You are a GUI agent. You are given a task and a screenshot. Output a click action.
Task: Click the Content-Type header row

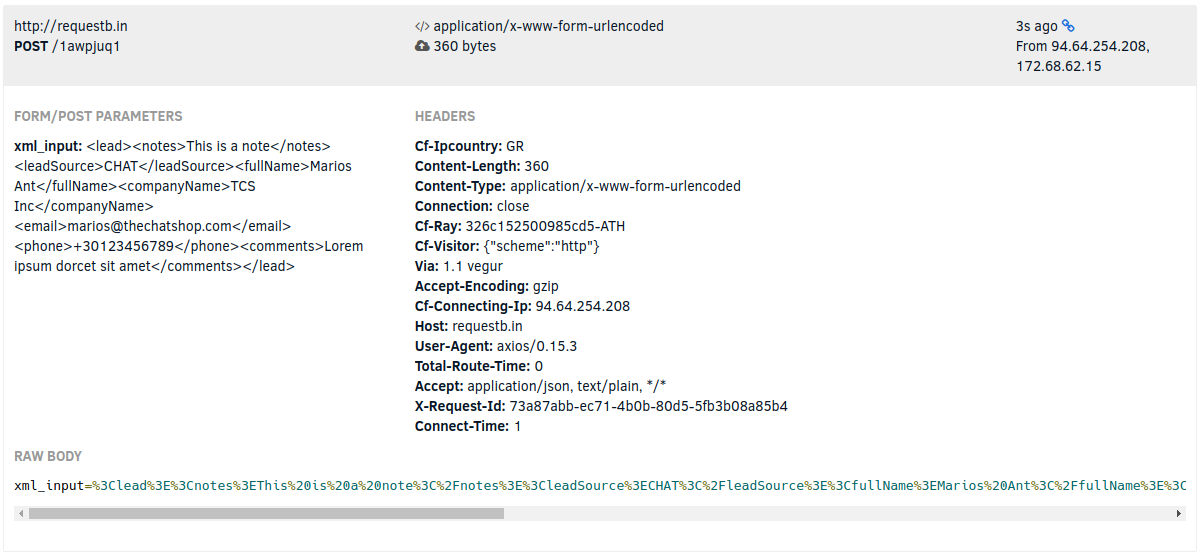tap(577, 186)
